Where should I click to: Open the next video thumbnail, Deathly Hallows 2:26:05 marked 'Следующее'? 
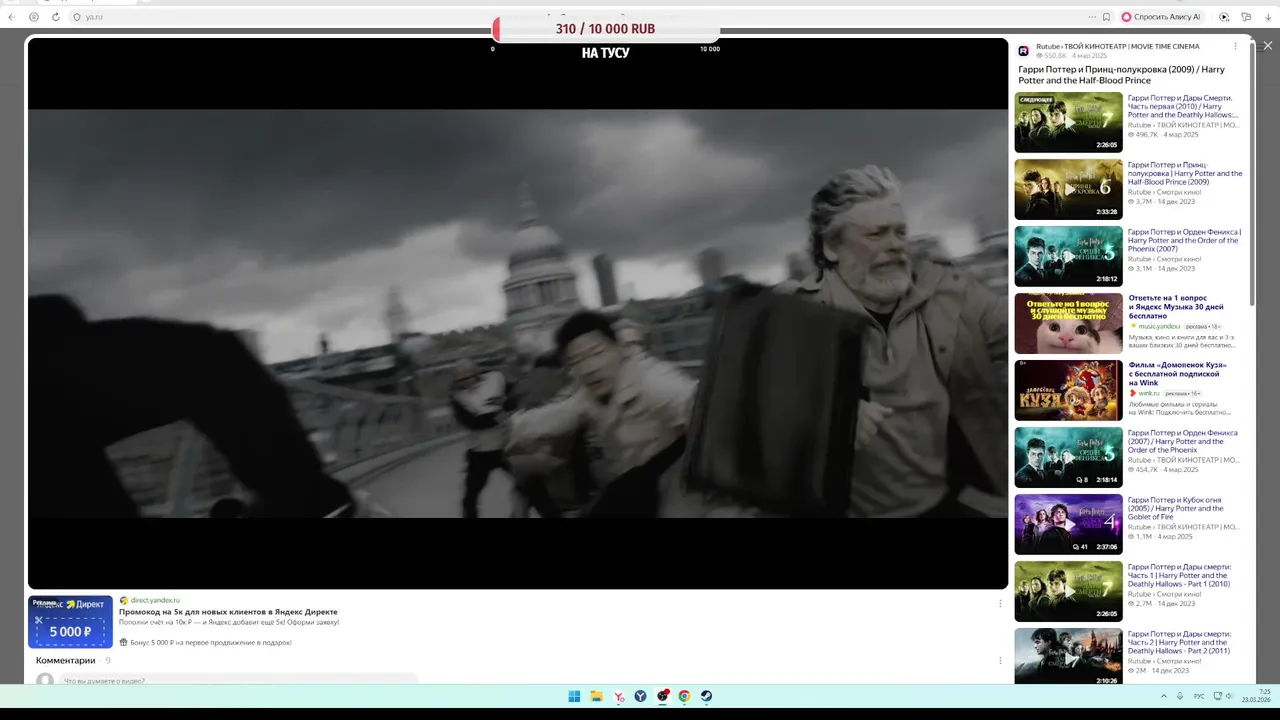pos(1068,122)
